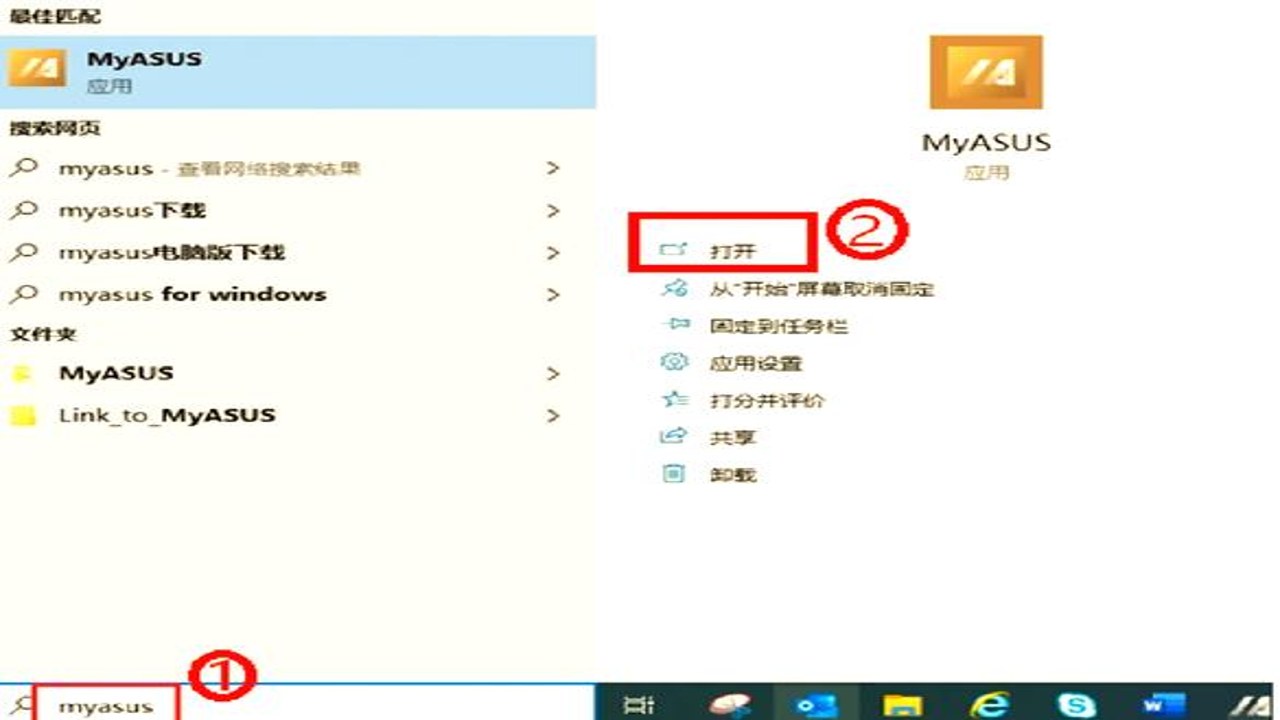Expand the MyASUS folder result arrow
1280x720 pixels.
553,374
